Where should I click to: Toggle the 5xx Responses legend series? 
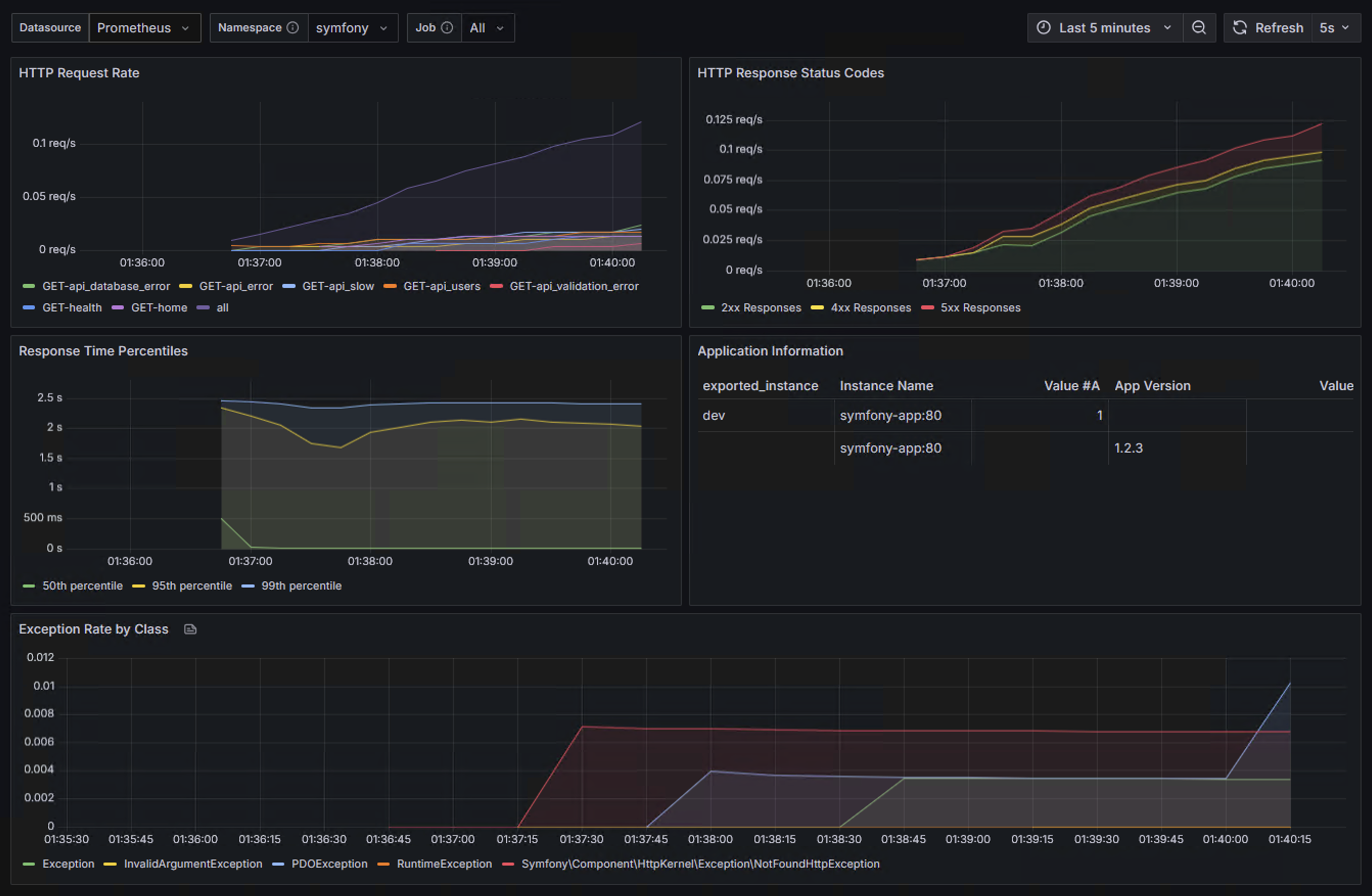980,308
